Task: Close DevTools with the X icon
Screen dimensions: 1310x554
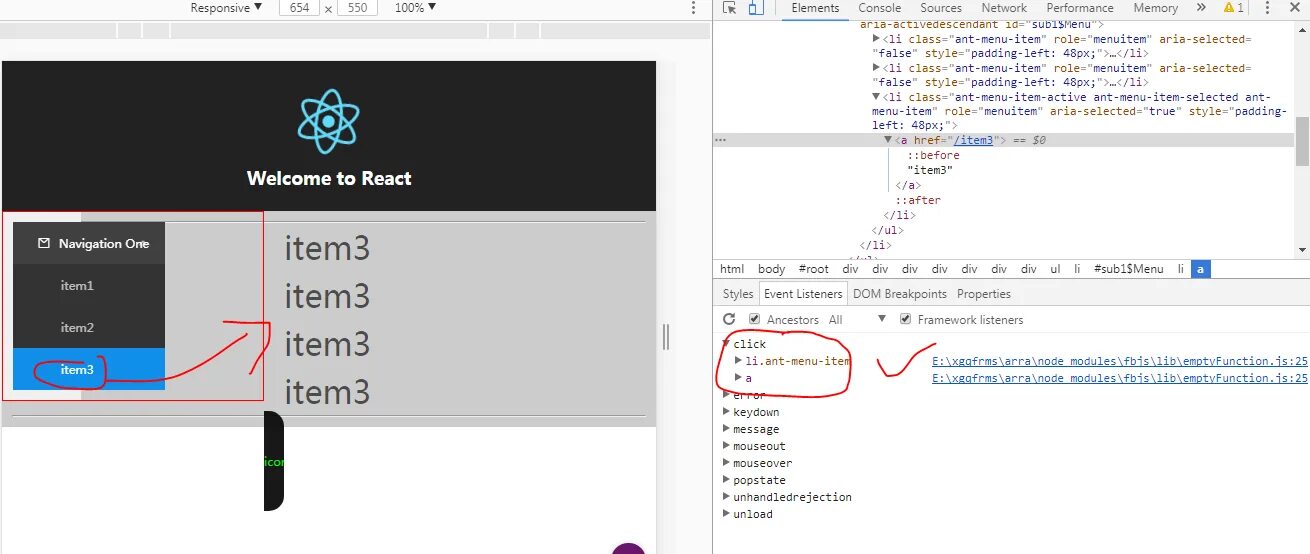Action: click(x=1293, y=8)
